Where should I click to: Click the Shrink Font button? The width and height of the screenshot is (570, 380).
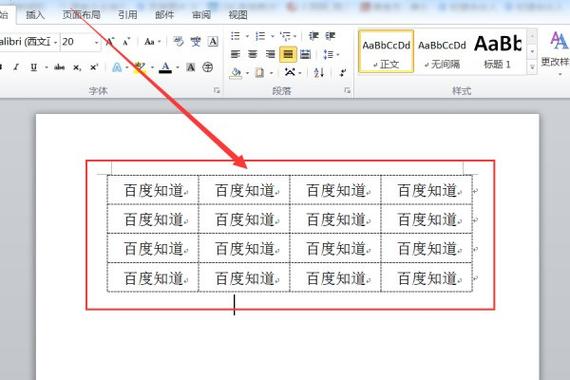point(126,42)
